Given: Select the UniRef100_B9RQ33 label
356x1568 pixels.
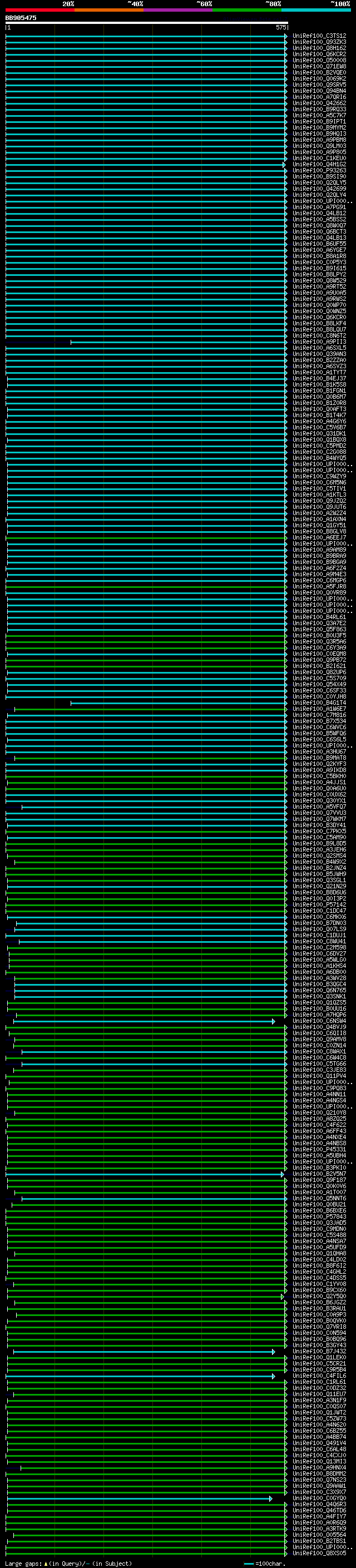Looking at the screenshot, I should [x=319, y=110].
